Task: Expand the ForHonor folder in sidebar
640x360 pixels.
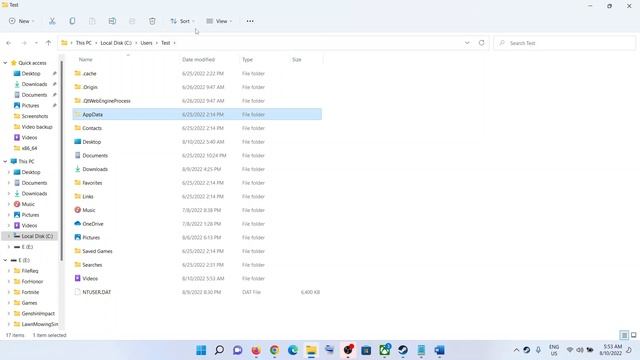Action: click(x=9, y=281)
